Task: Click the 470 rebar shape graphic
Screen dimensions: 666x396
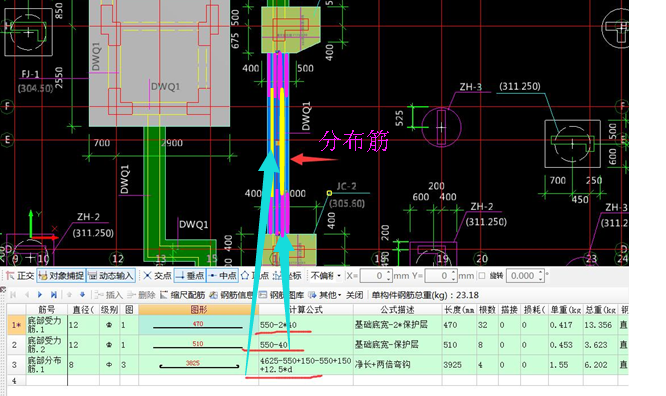Action: [198, 325]
